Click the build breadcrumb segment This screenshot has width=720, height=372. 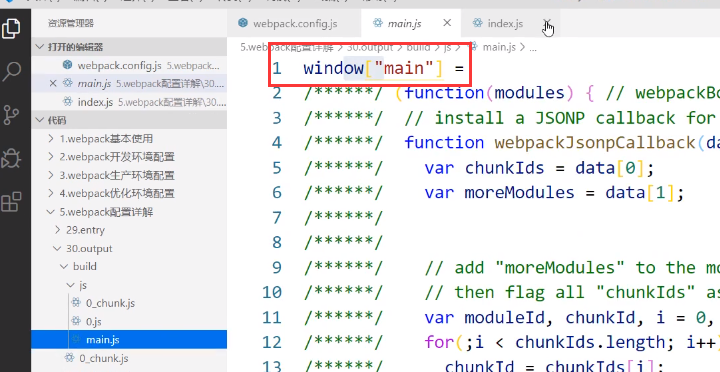418,47
